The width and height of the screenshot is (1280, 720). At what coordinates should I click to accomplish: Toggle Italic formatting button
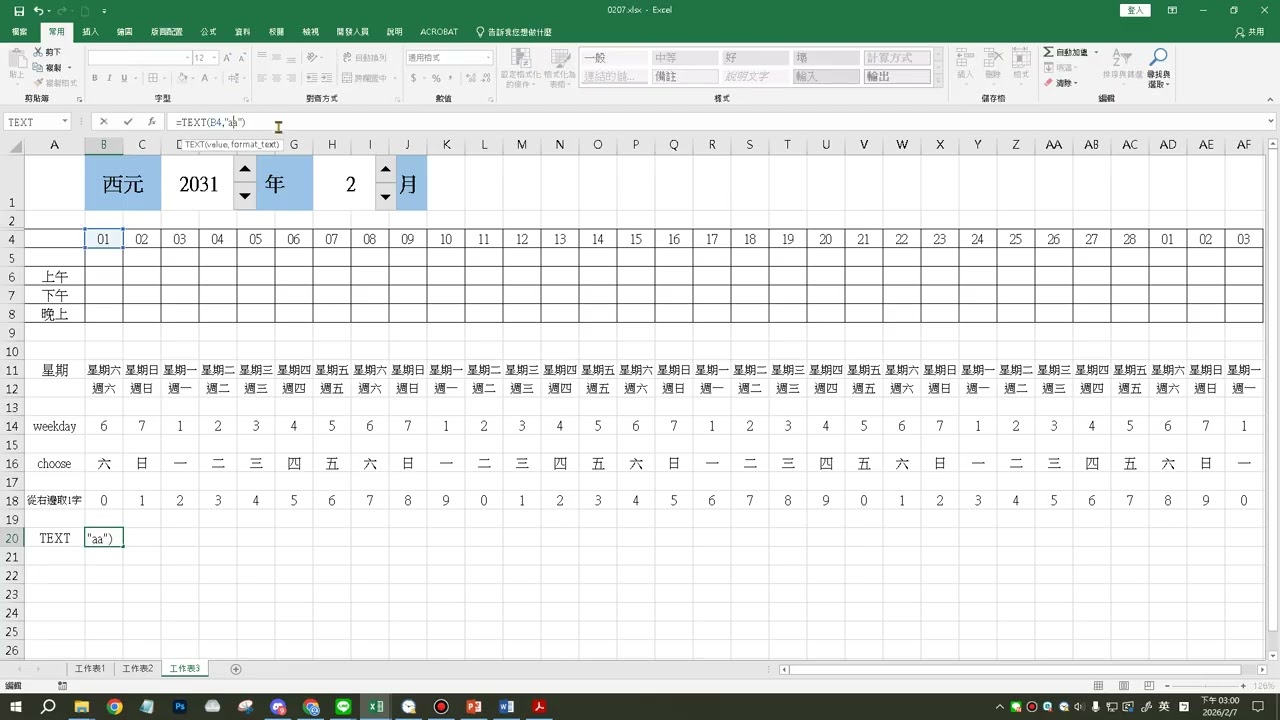(x=110, y=78)
